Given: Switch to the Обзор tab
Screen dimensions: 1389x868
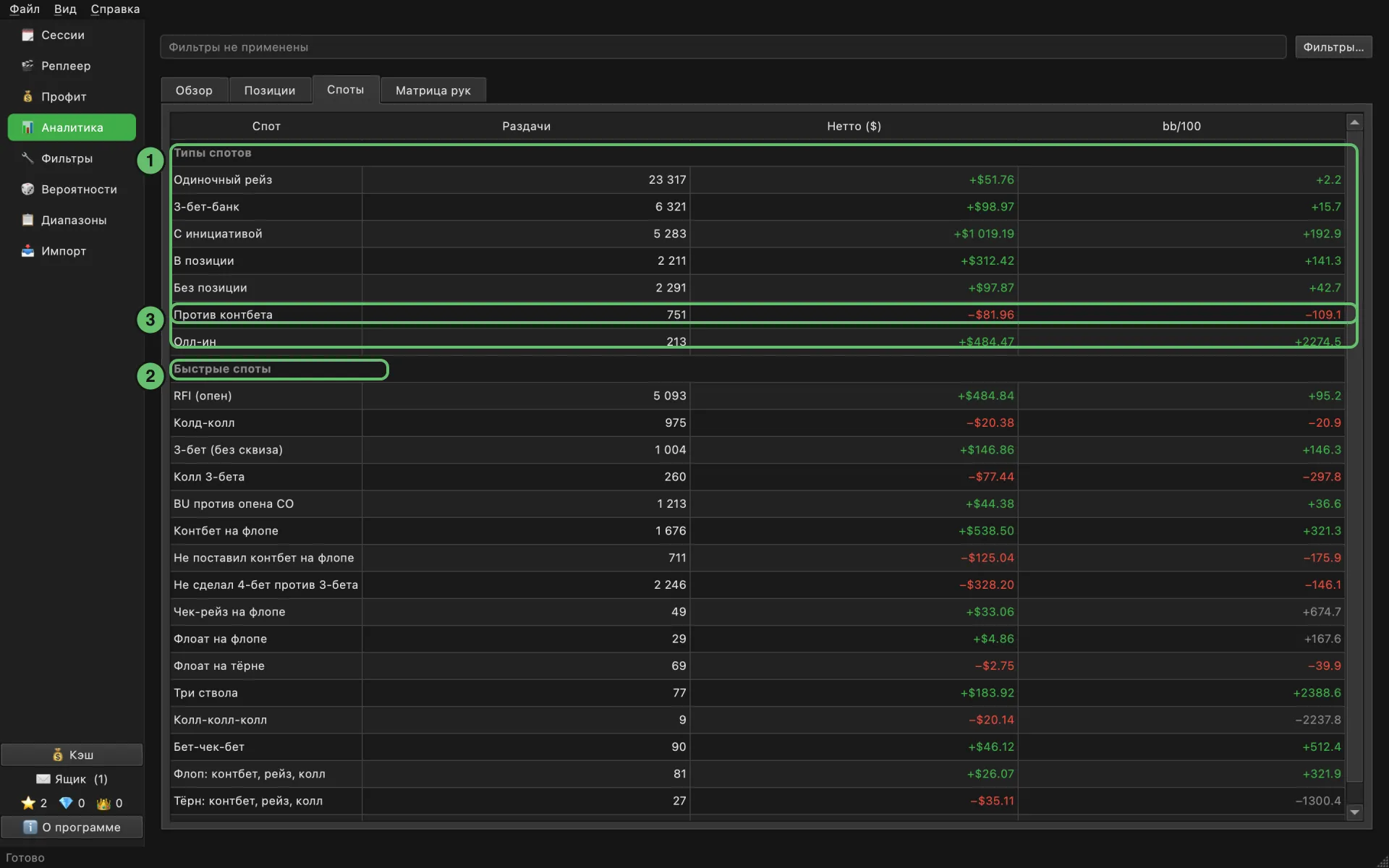Looking at the screenshot, I should click(x=194, y=90).
